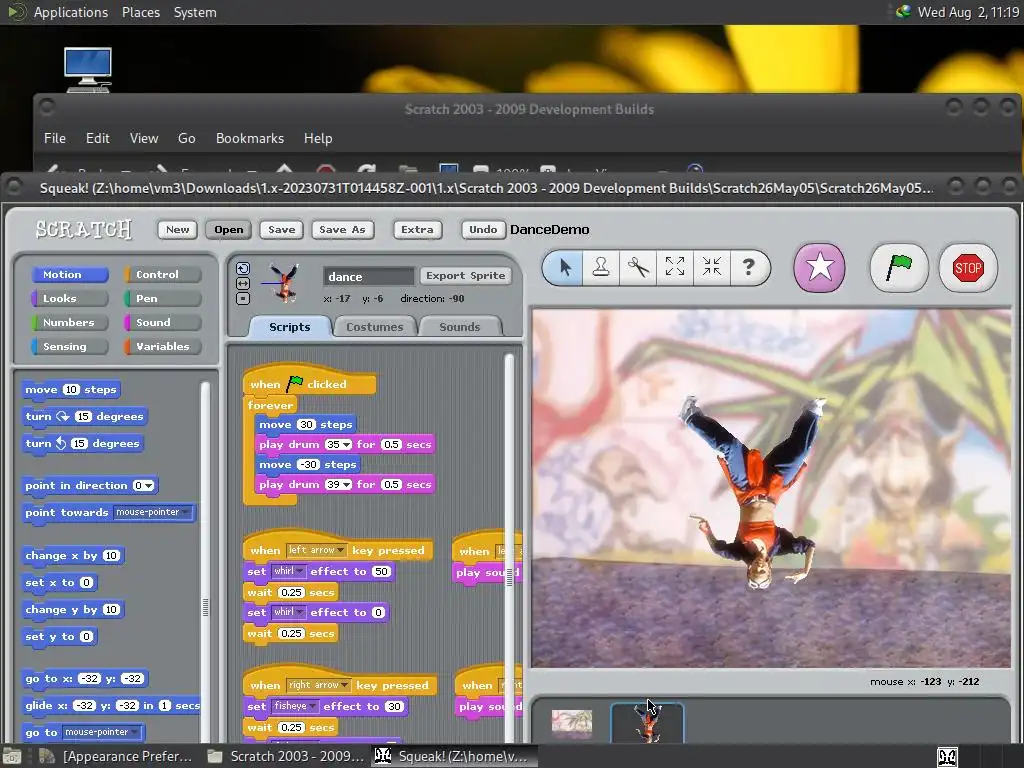Switch to the Sounds tab

click(x=460, y=327)
